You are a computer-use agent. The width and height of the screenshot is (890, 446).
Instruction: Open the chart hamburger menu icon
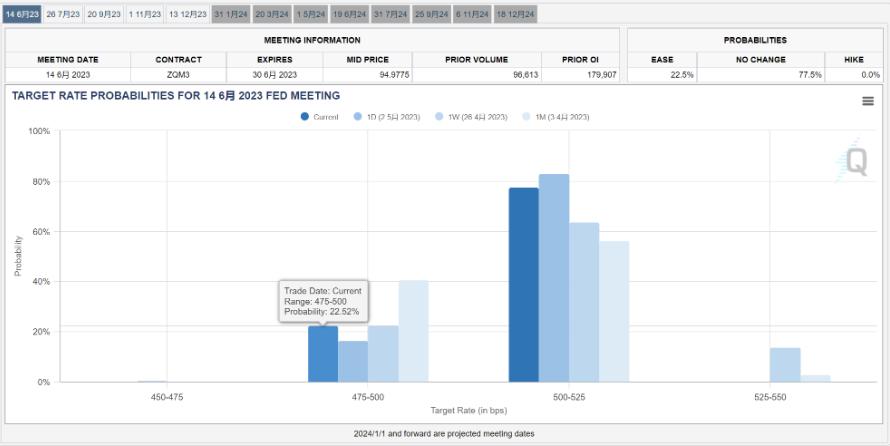[867, 101]
